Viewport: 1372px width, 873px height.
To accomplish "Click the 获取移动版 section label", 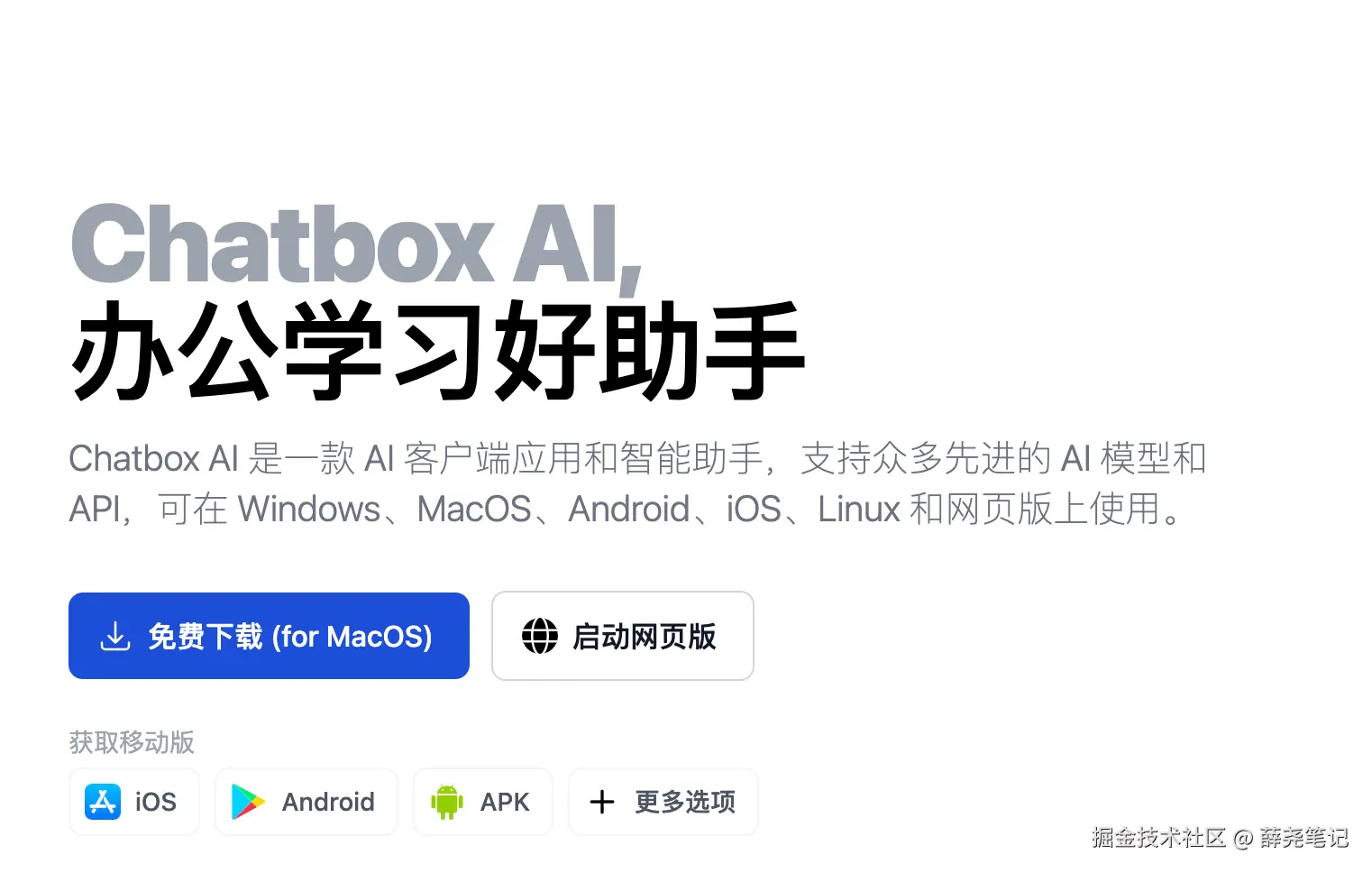I will click(x=132, y=742).
